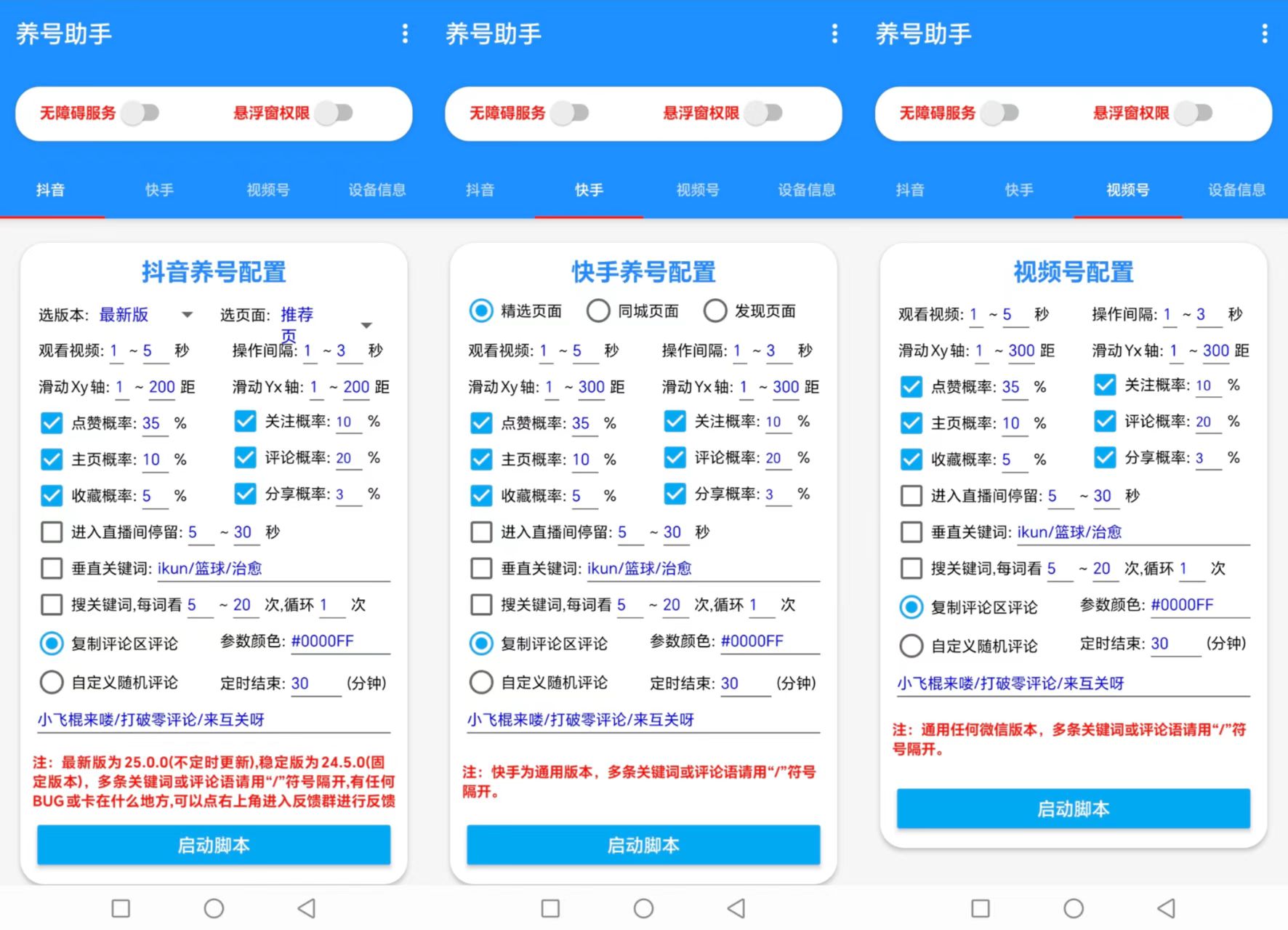1288x930 pixels.
Task: Edit 收藏概率 5 value in 快手养号配置
Action: [584, 496]
